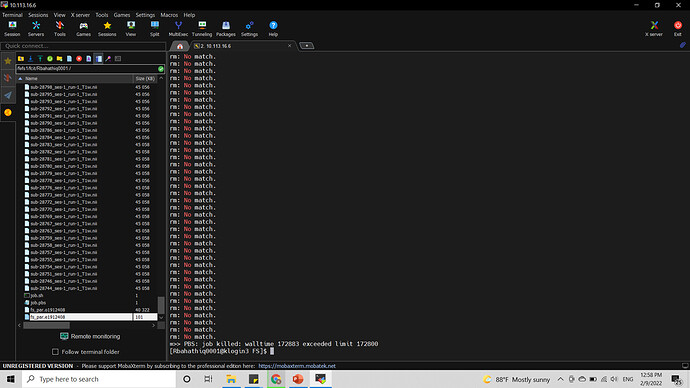Toggle the X server icon

(x=654, y=29)
